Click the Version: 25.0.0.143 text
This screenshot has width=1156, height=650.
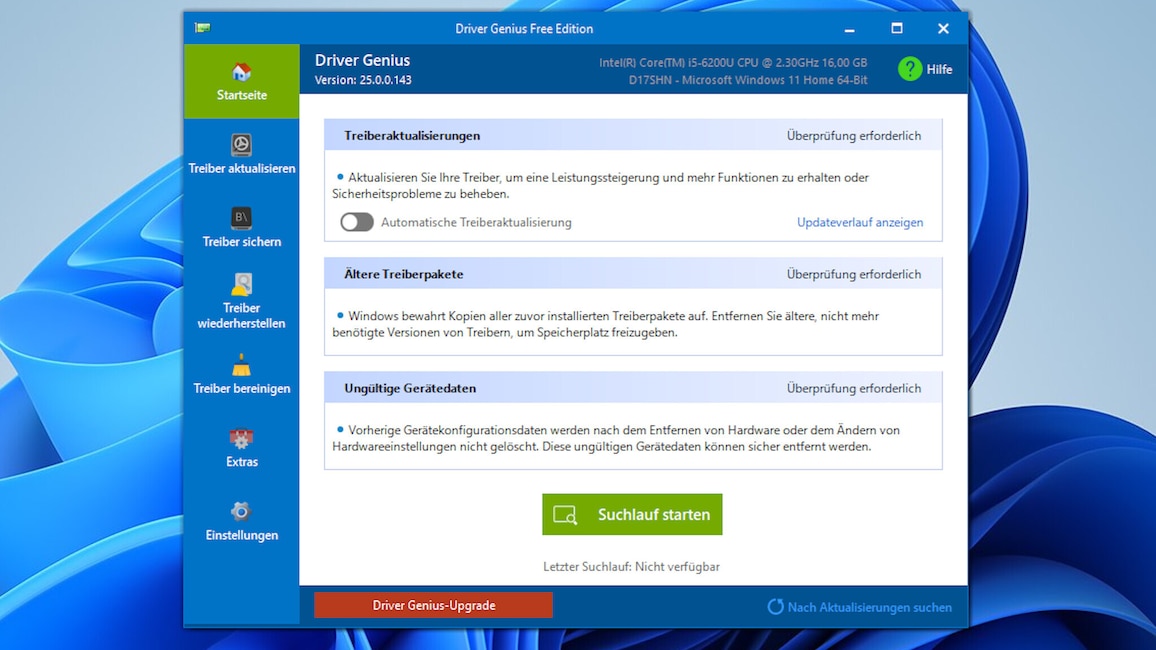pos(363,80)
